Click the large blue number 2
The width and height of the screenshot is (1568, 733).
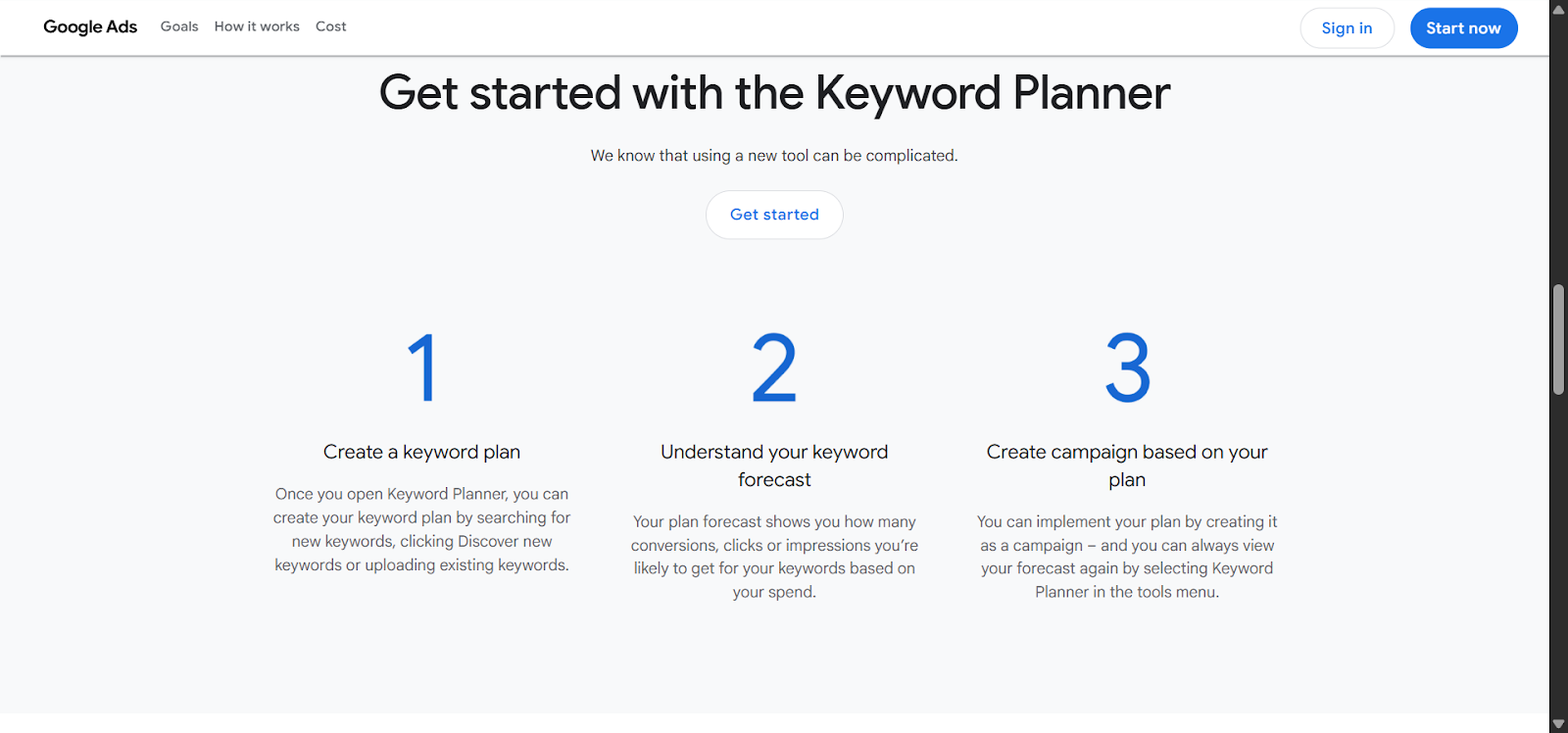click(773, 367)
